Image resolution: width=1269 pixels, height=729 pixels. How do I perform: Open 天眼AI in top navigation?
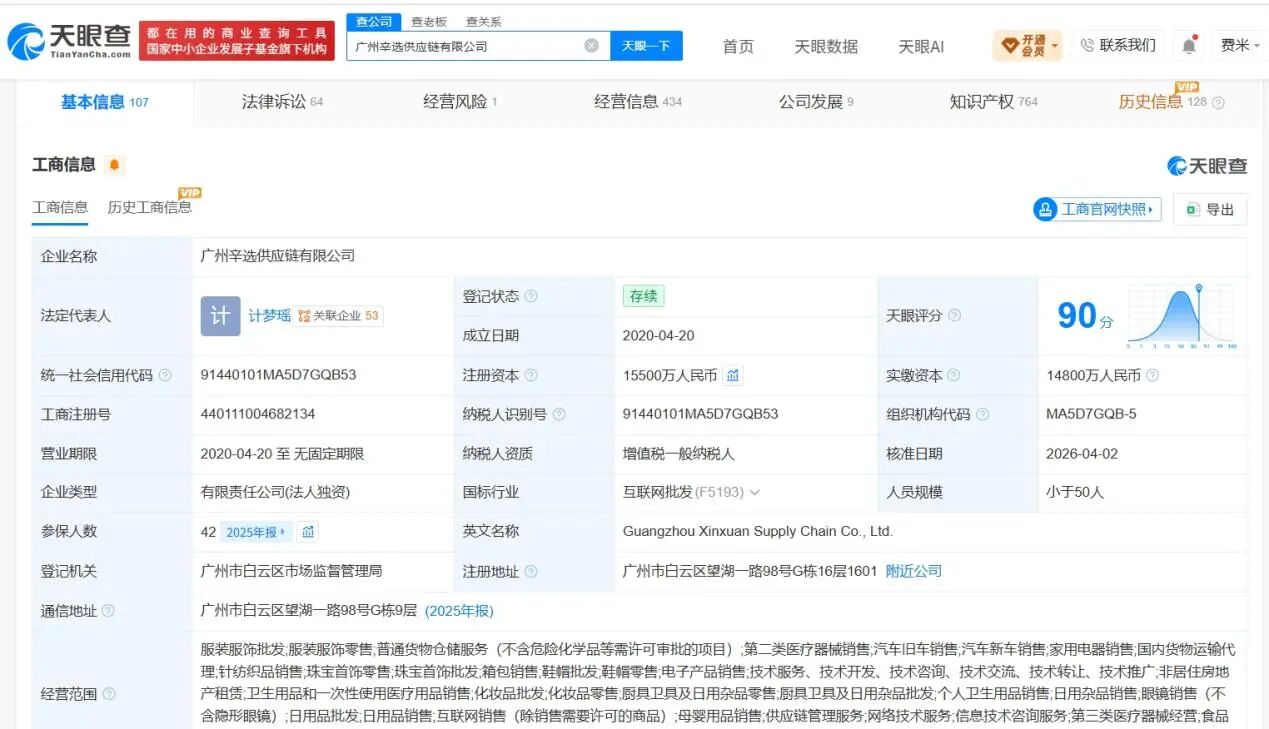coord(921,46)
